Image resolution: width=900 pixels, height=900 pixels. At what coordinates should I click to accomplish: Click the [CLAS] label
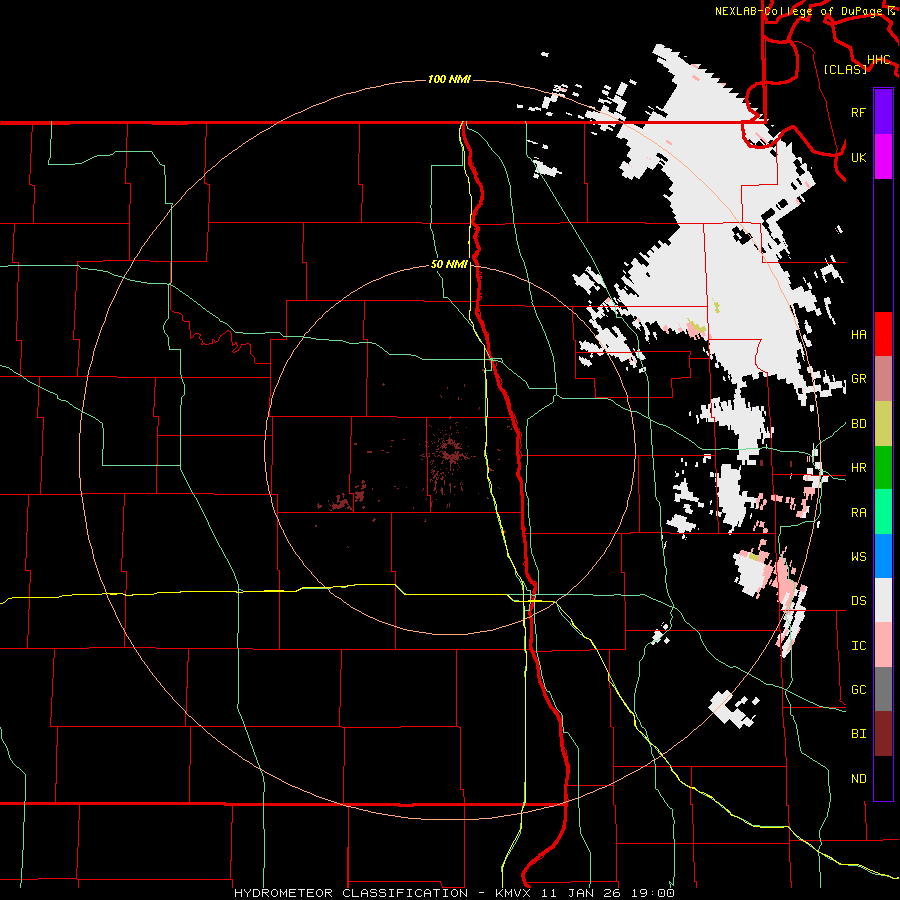845,69
